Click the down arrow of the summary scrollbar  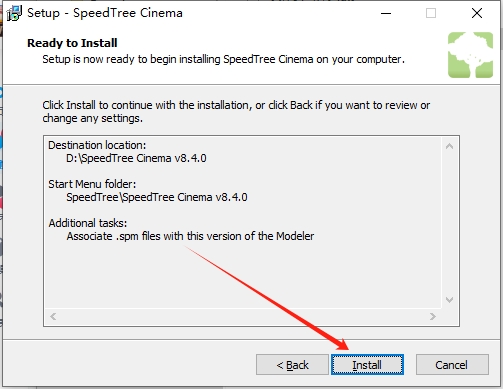(x=449, y=300)
